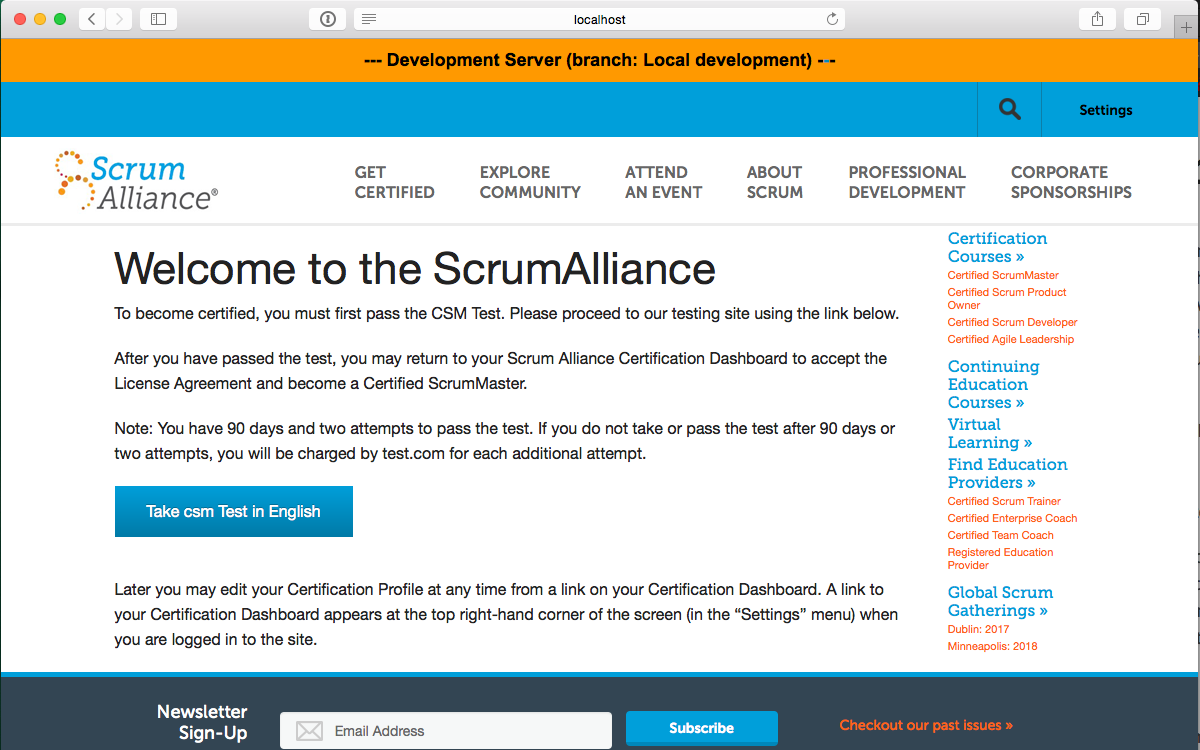Image resolution: width=1200 pixels, height=750 pixels.
Task: Open the Corporate Sponsorships menu
Action: click(1071, 182)
